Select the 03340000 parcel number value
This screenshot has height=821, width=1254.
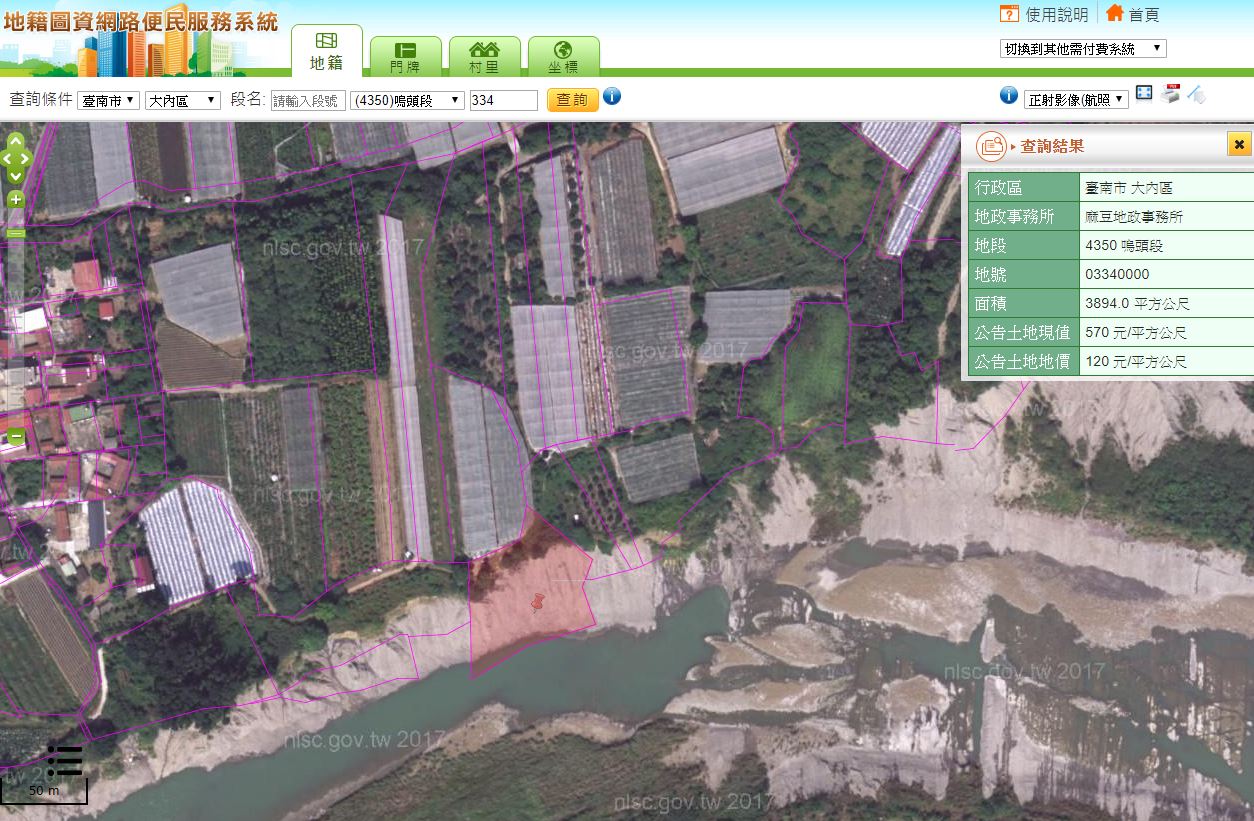click(1117, 274)
